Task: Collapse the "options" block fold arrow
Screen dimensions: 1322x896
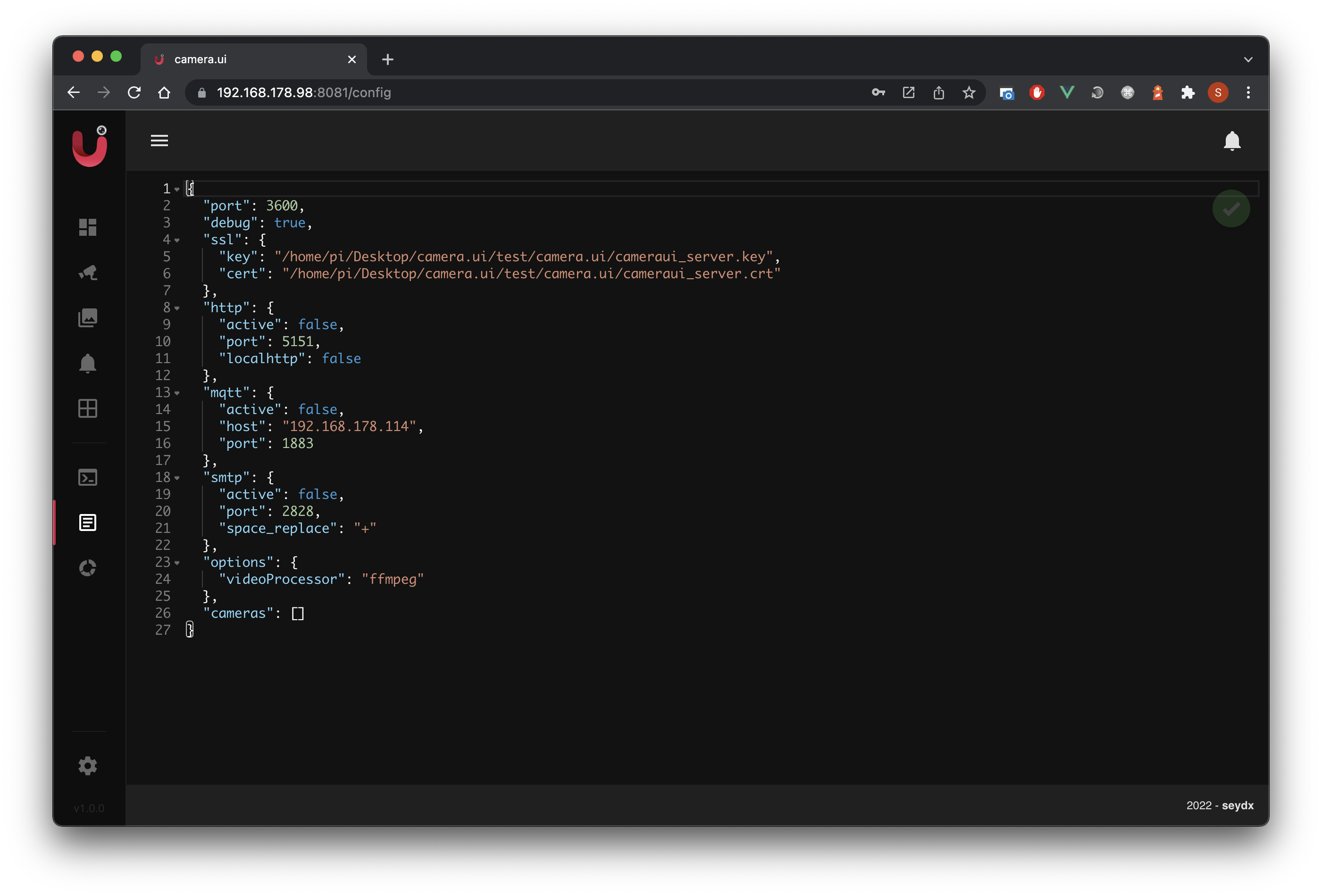Action: tap(177, 563)
